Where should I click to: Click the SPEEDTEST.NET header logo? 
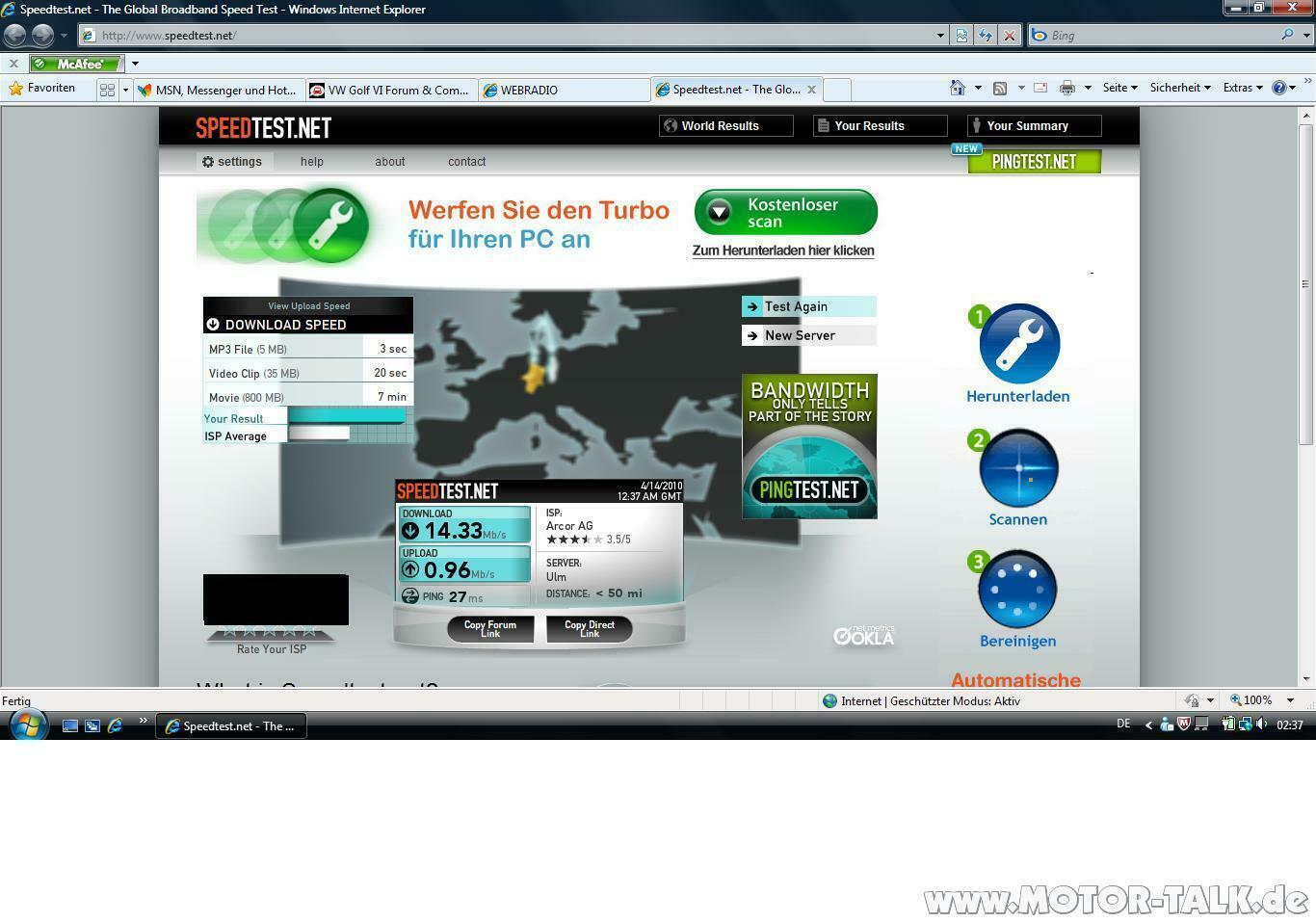pyautogui.click(x=262, y=126)
